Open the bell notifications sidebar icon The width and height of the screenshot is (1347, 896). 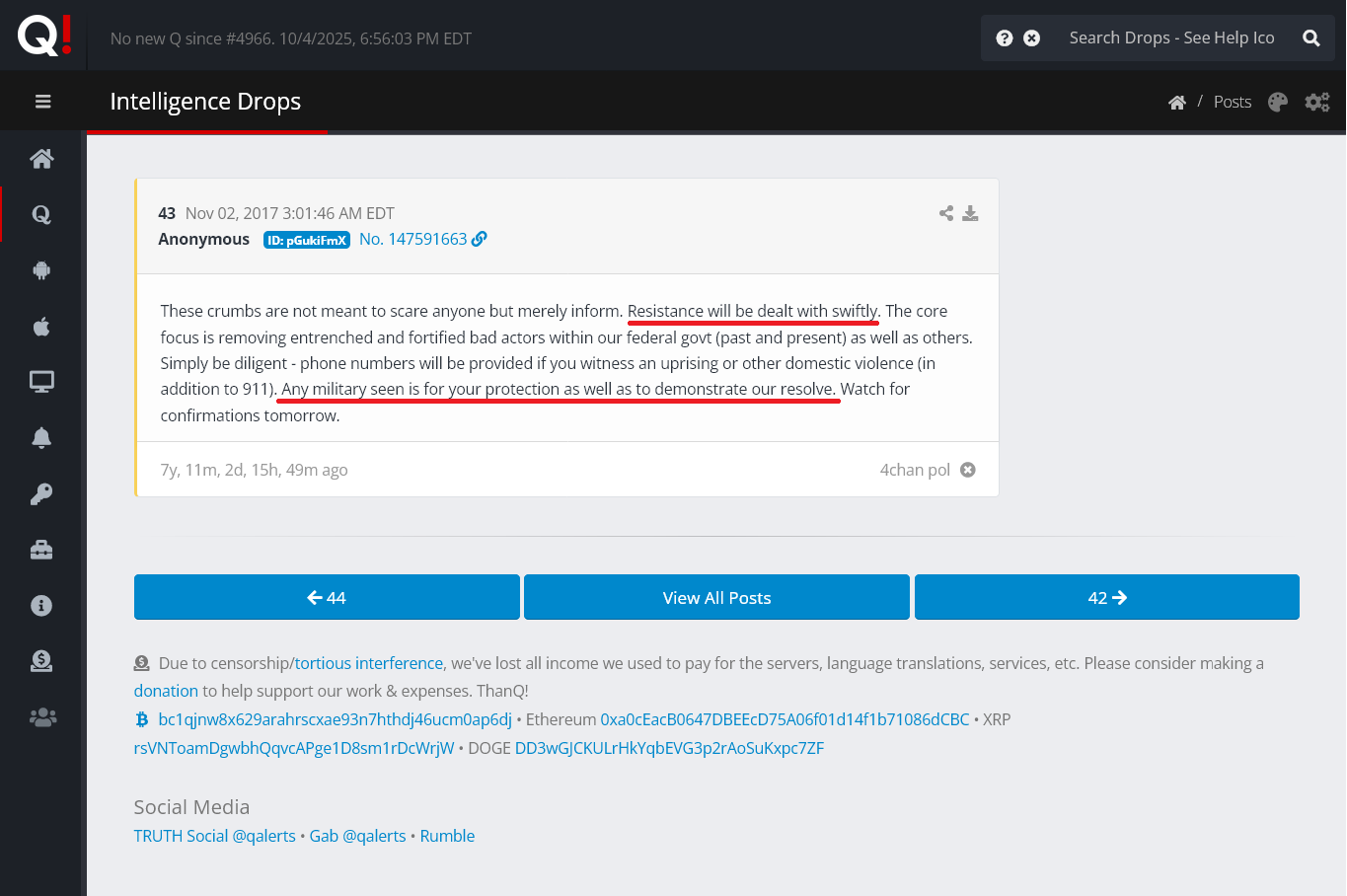point(41,438)
